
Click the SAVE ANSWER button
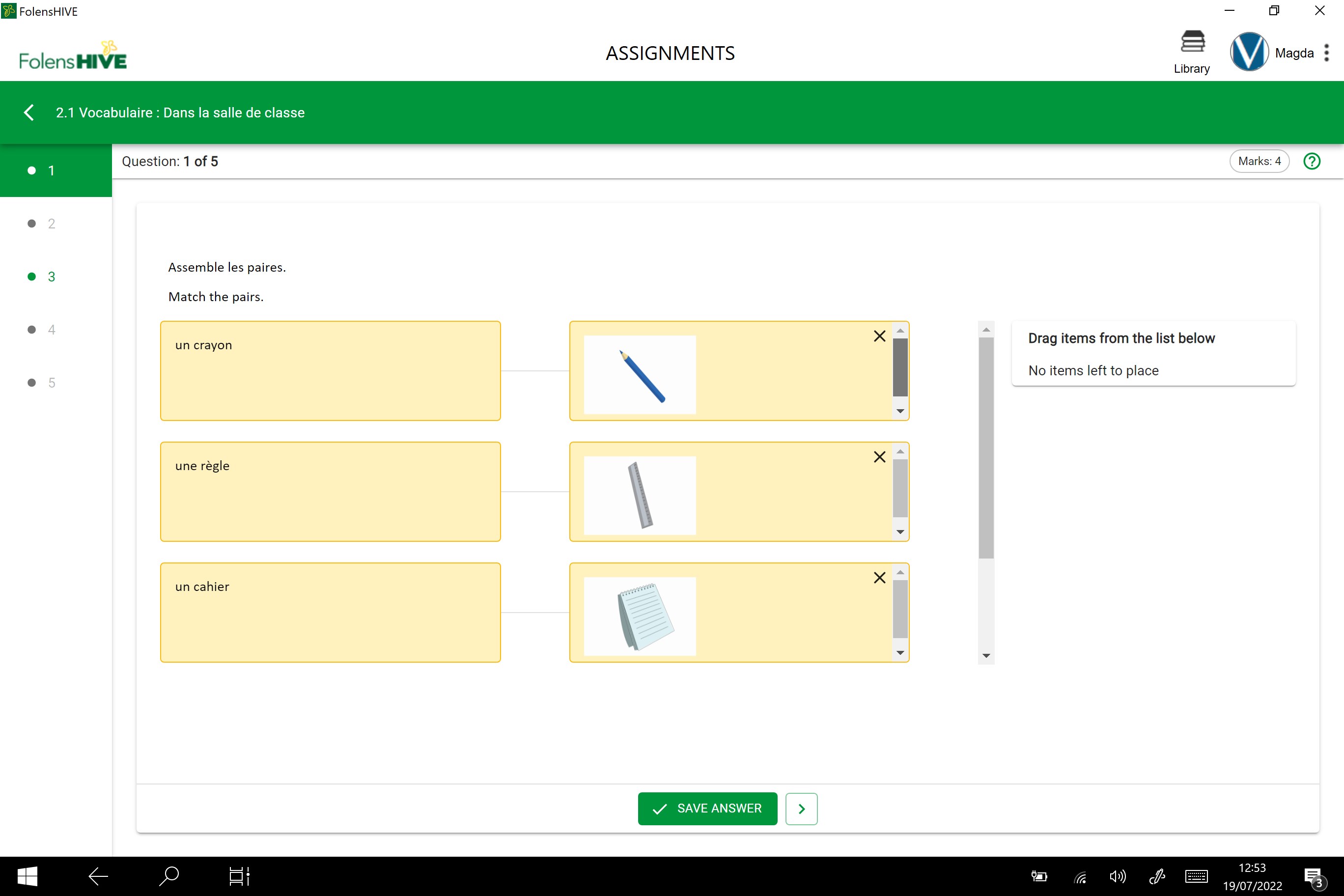tap(707, 809)
